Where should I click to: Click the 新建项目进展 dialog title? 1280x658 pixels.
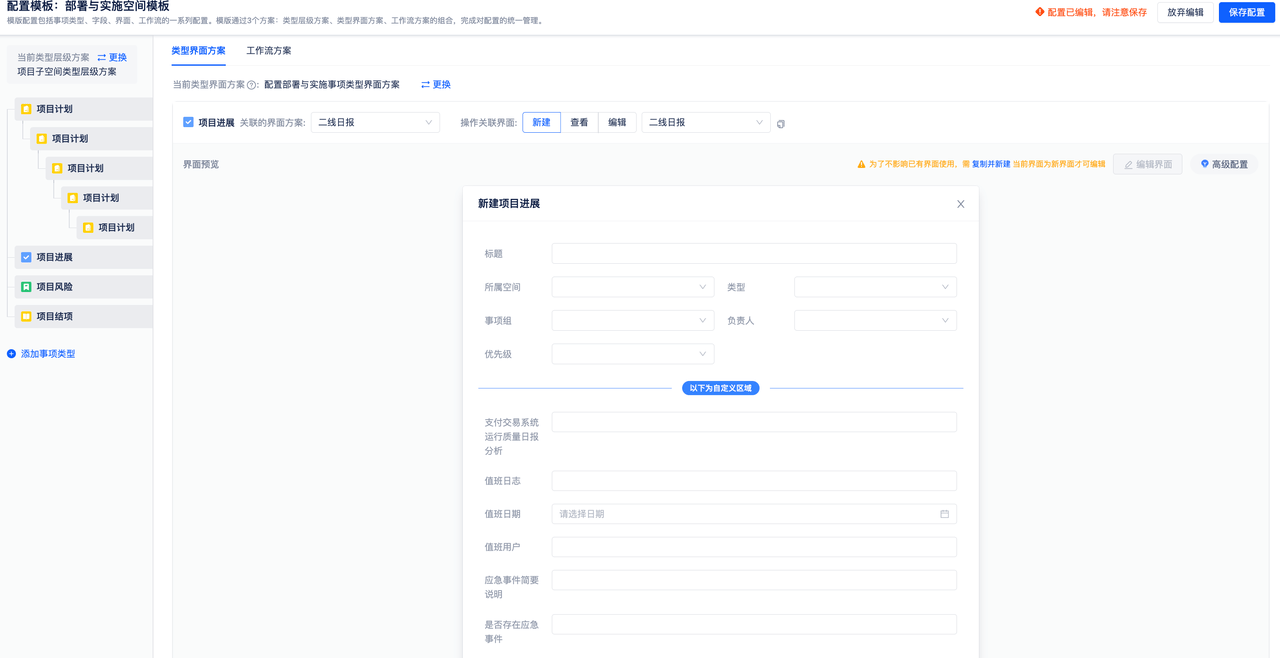click(509, 204)
